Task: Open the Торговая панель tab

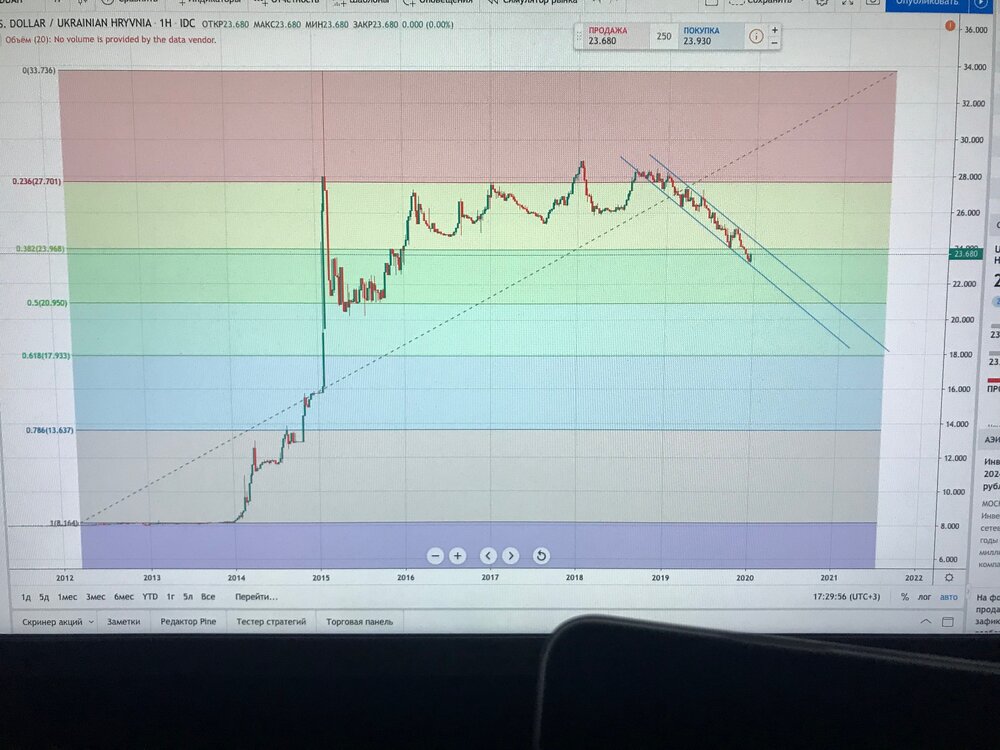Action: [x=360, y=622]
